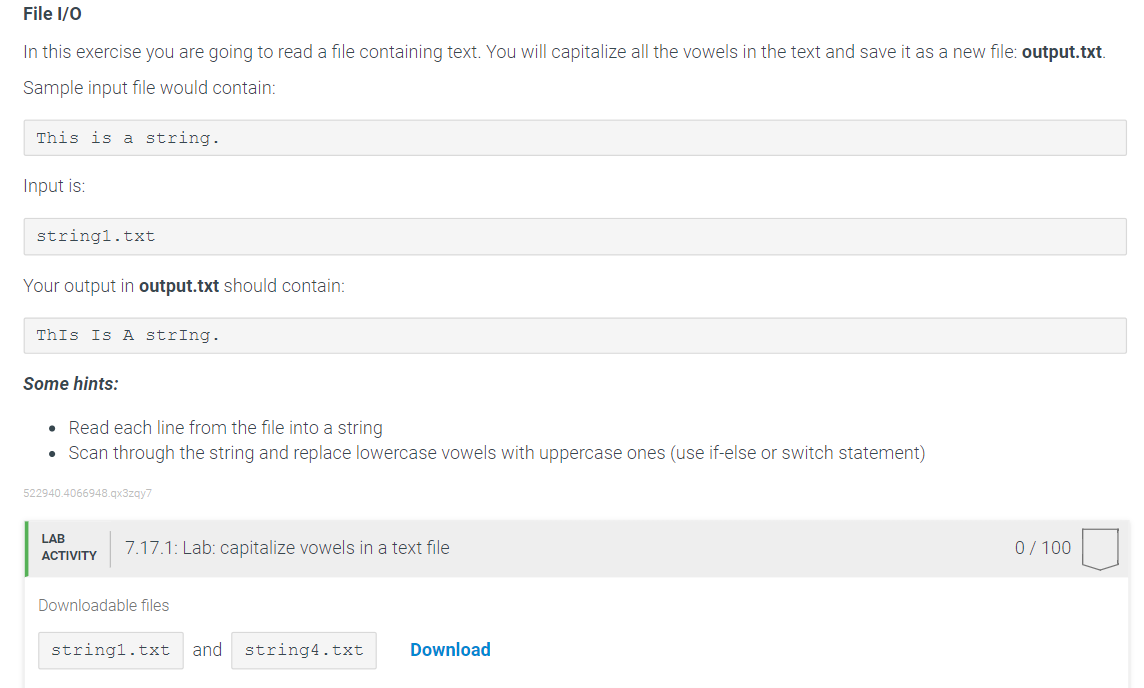The width and height of the screenshot is (1144, 688).
Task: Click bold output.txt in 'Your output in' line
Action: click(x=179, y=286)
